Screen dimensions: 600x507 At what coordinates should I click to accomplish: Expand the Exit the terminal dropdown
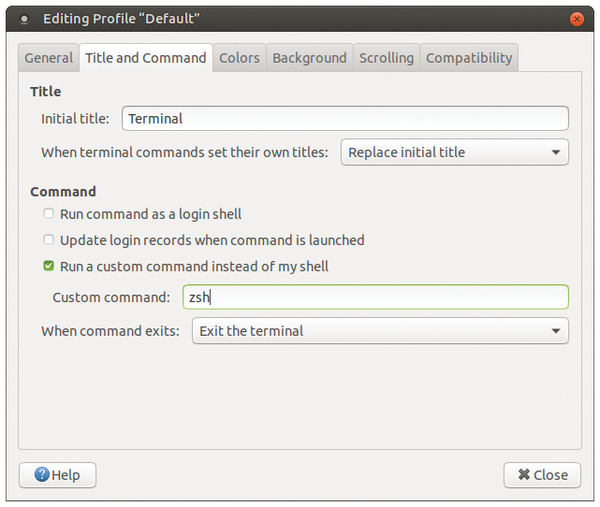[380, 331]
